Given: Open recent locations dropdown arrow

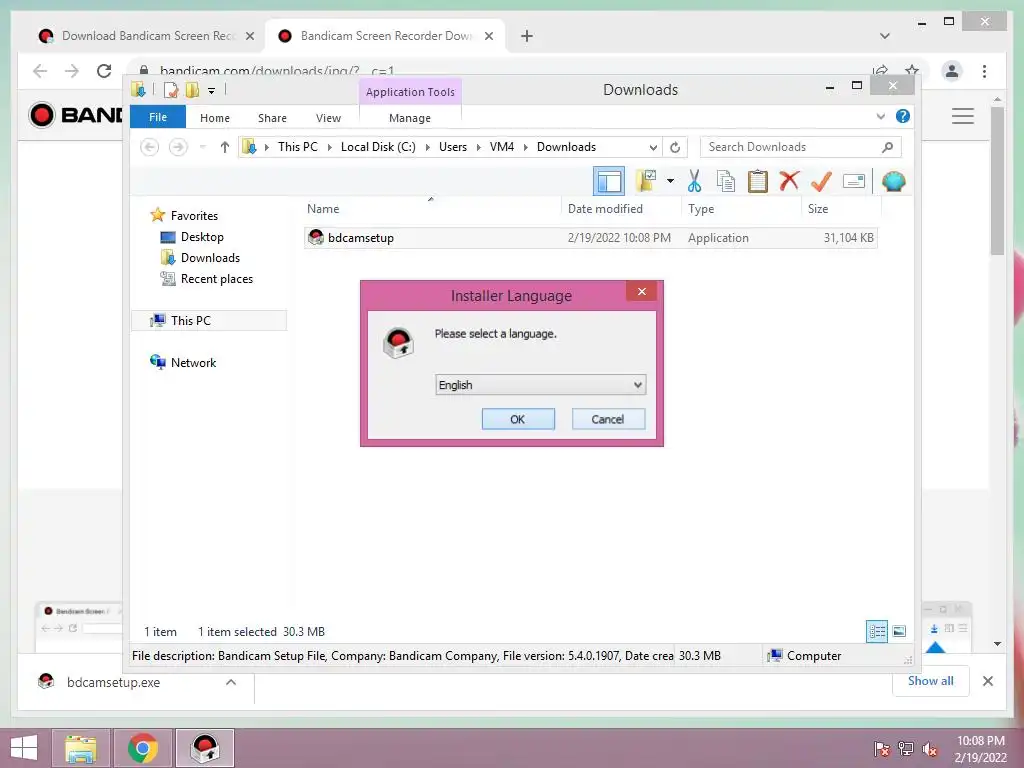Looking at the screenshot, I should tap(202, 147).
